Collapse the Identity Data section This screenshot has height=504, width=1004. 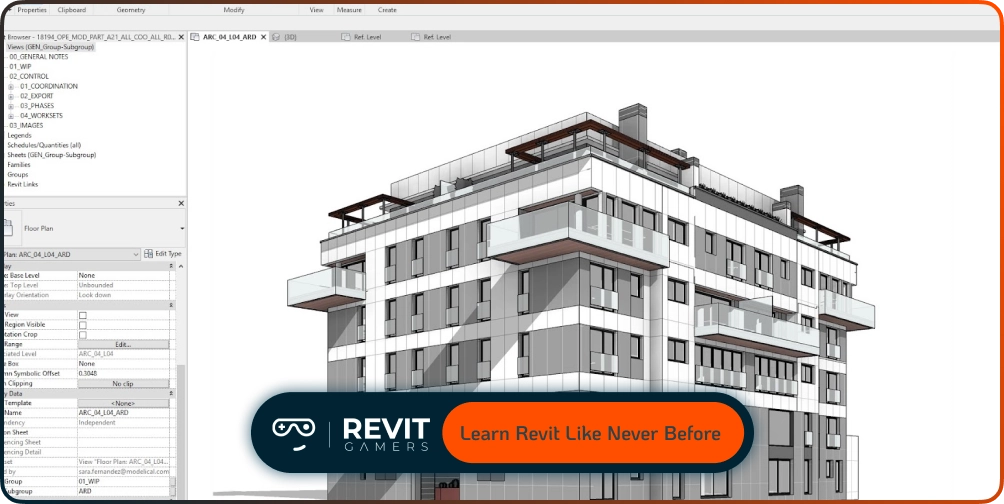click(171, 393)
